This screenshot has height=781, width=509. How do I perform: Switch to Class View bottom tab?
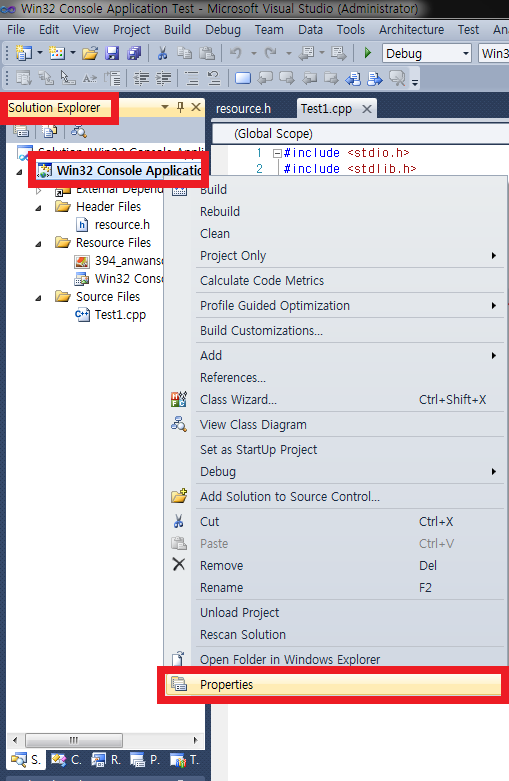tap(66, 760)
